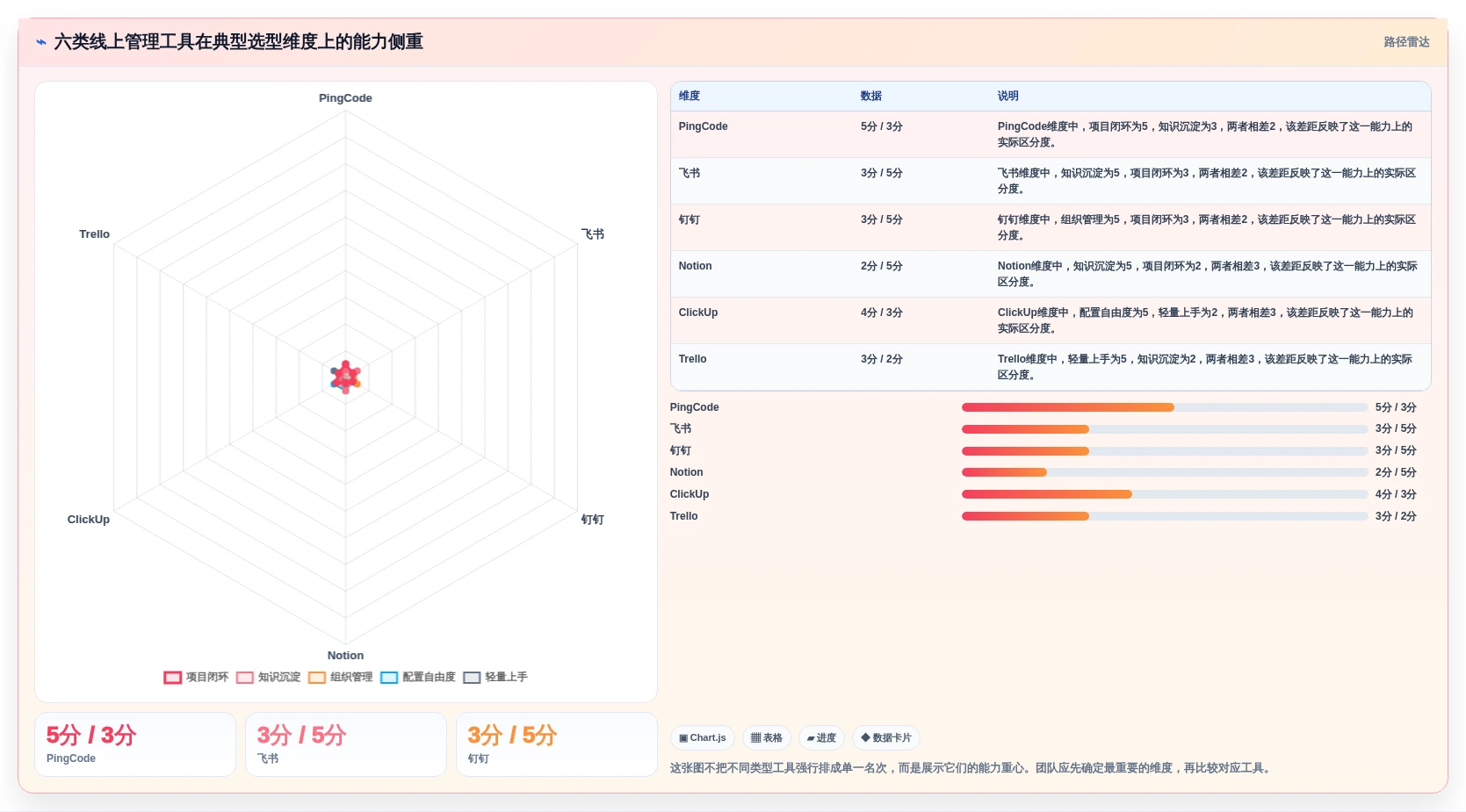The height and width of the screenshot is (812, 1466).
Task: Click the Notion radar axis label
Action: pyautogui.click(x=345, y=656)
